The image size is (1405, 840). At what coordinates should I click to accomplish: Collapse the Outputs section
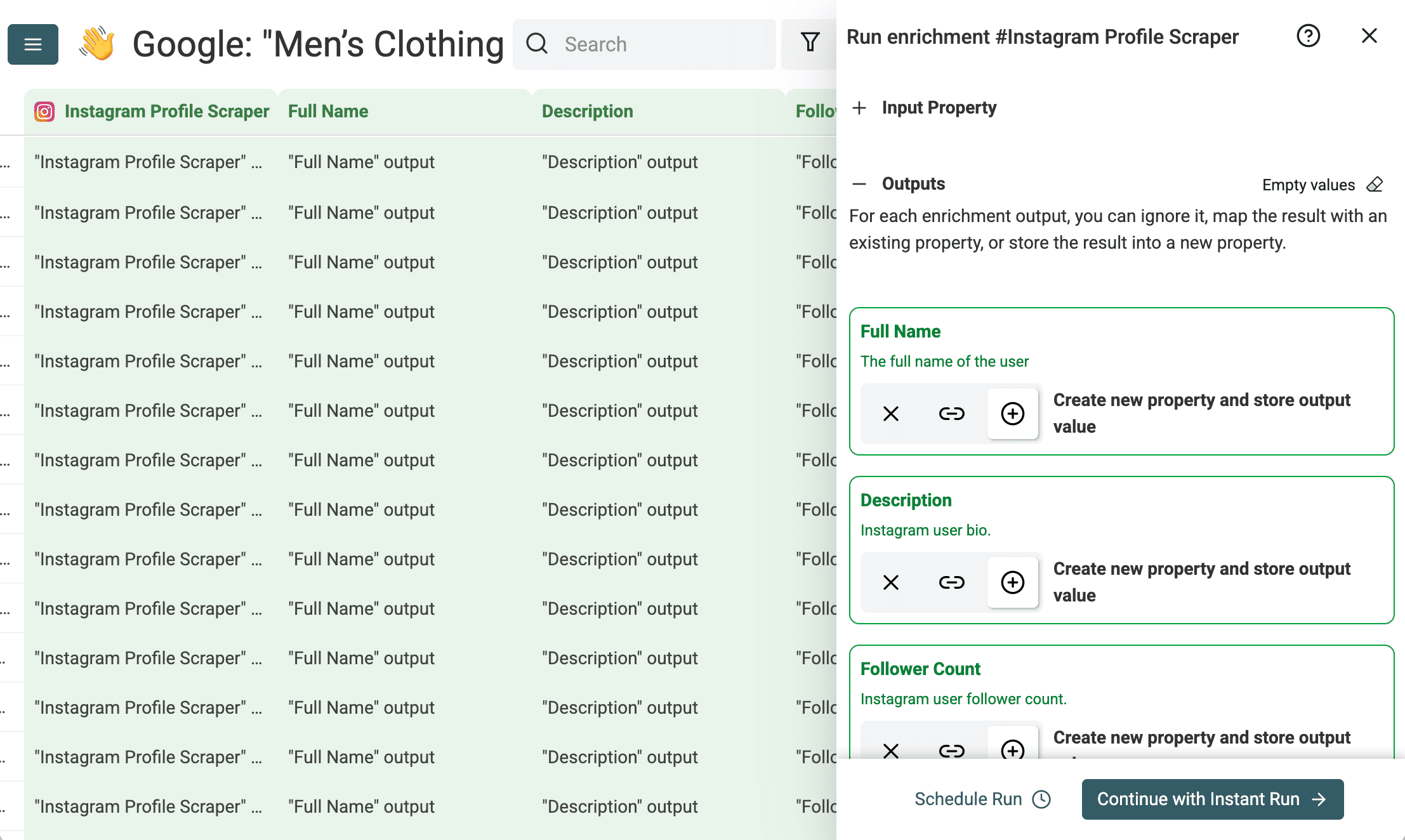(x=859, y=184)
